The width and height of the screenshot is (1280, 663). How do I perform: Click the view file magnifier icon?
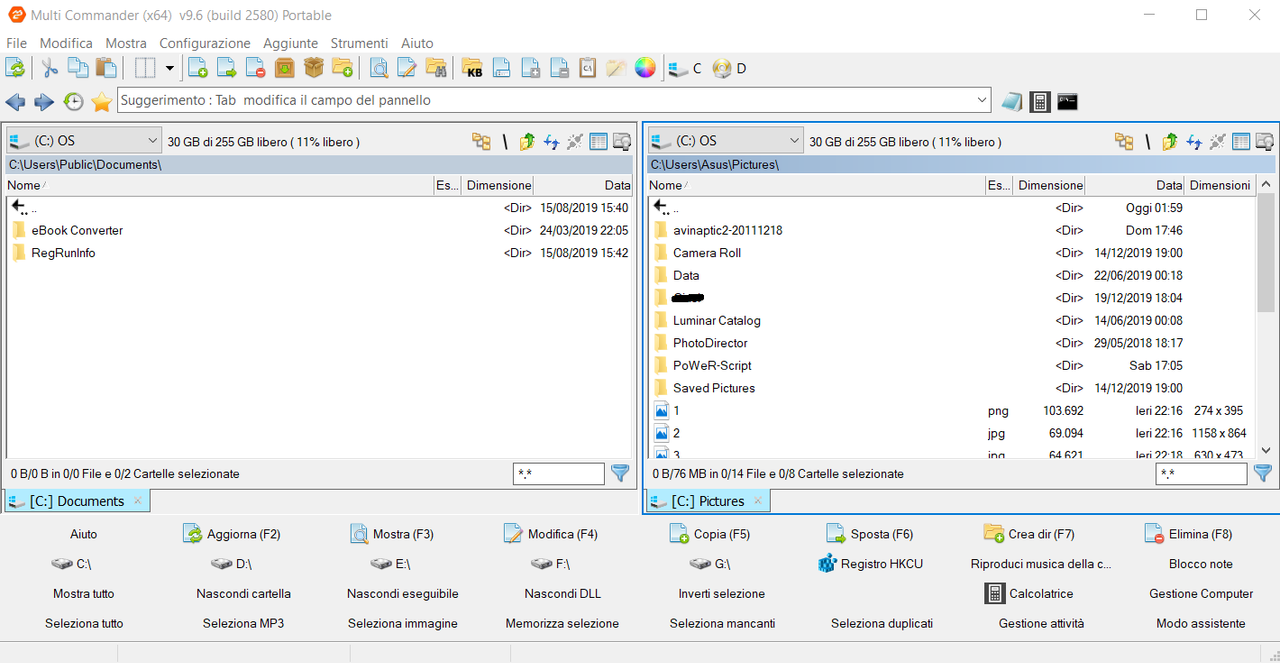point(379,68)
